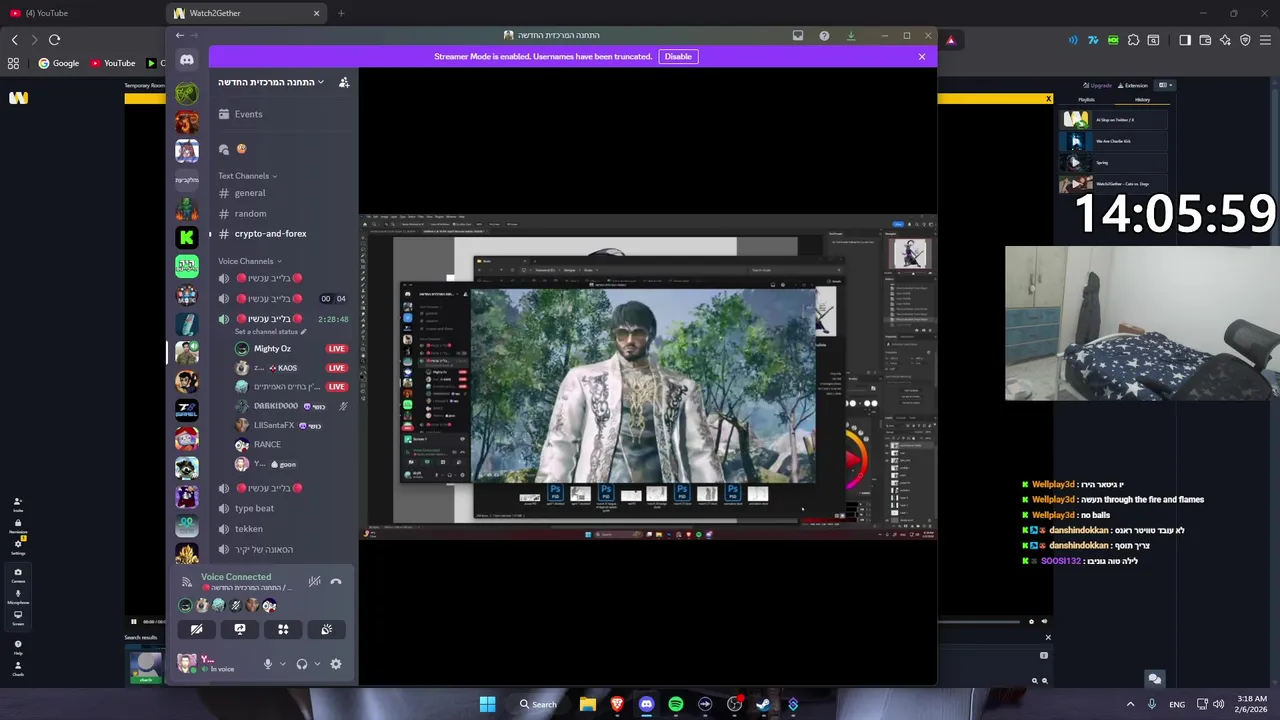Open the general text channel
Image resolution: width=1280 pixels, height=720 pixels.
[249, 193]
